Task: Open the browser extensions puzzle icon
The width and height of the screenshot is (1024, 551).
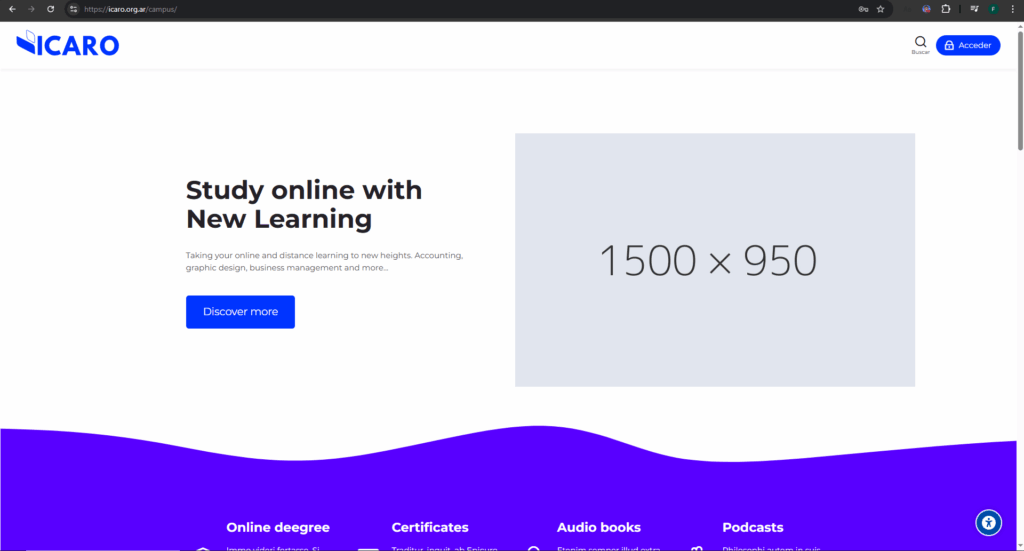Action: [x=946, y=9]
